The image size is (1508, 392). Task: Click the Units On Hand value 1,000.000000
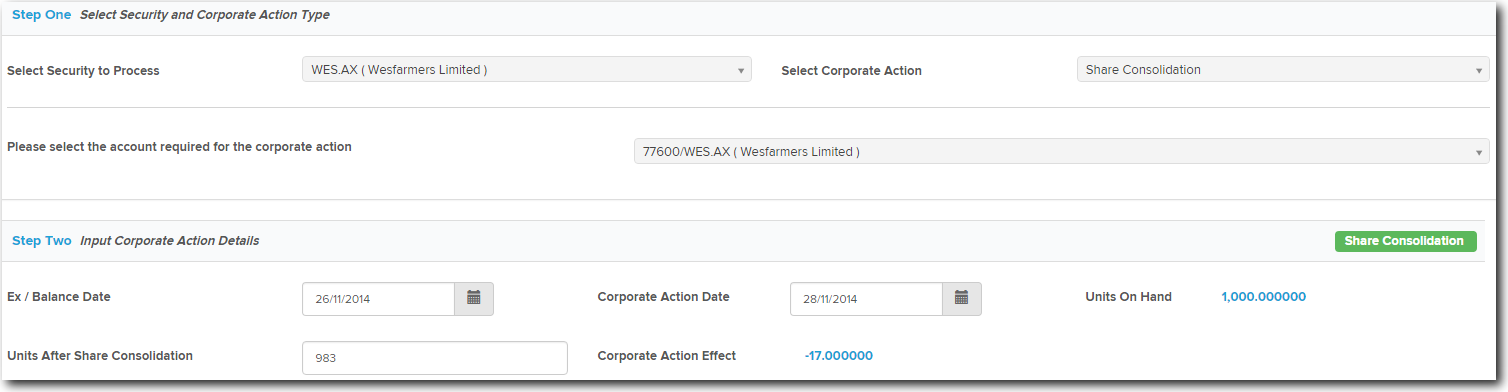(1263, 297)
